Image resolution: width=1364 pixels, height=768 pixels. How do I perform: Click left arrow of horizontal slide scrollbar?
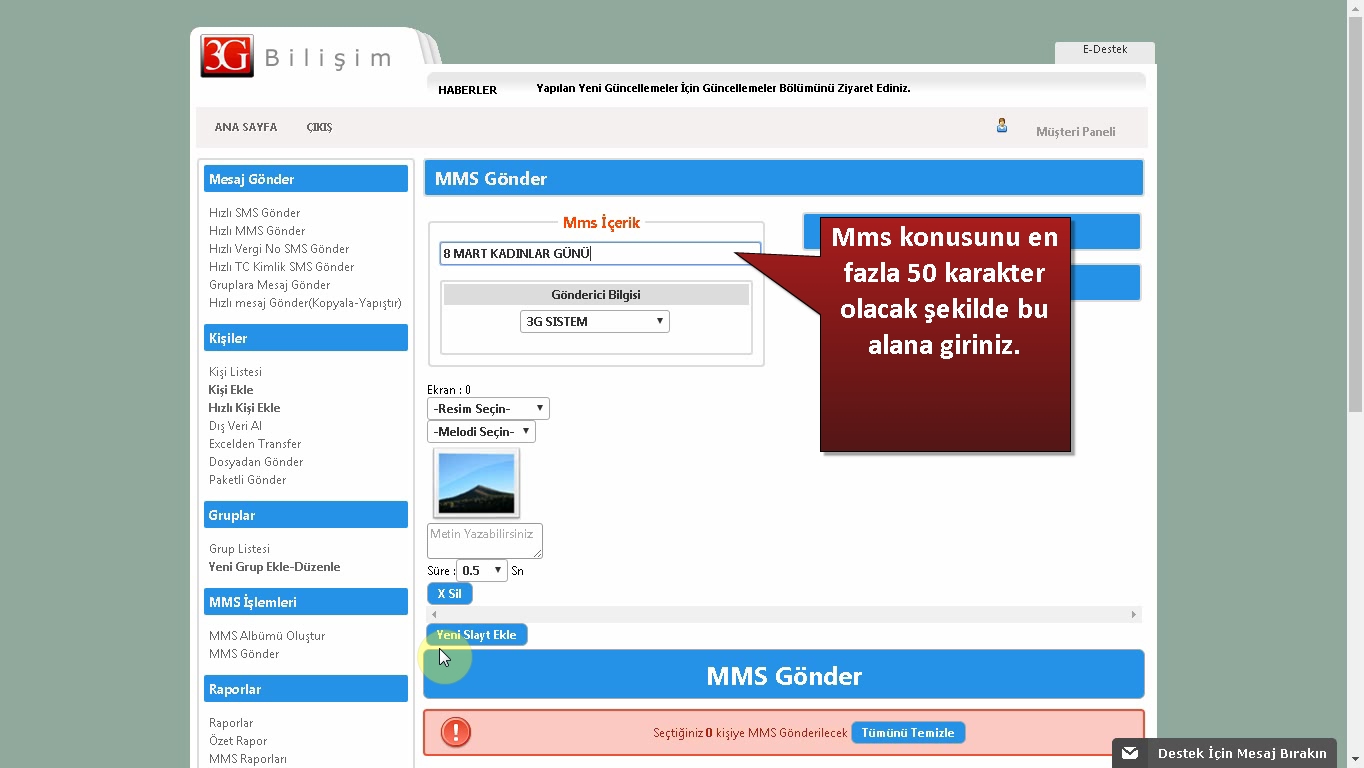434,614
